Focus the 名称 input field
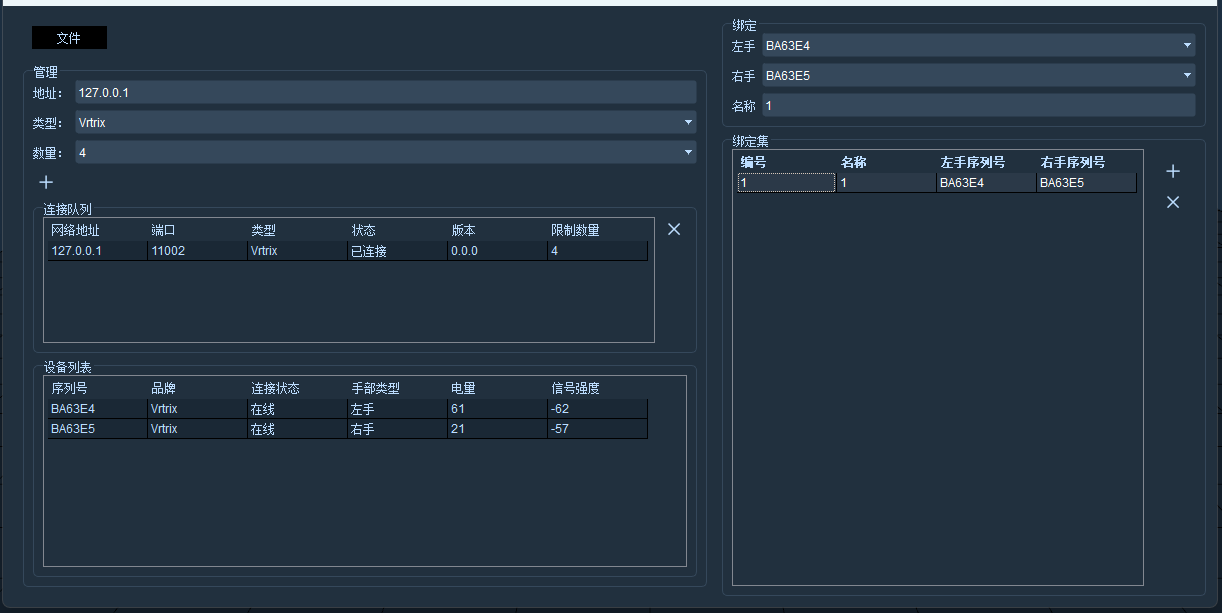1222x613 pixels. pos(979,105)
